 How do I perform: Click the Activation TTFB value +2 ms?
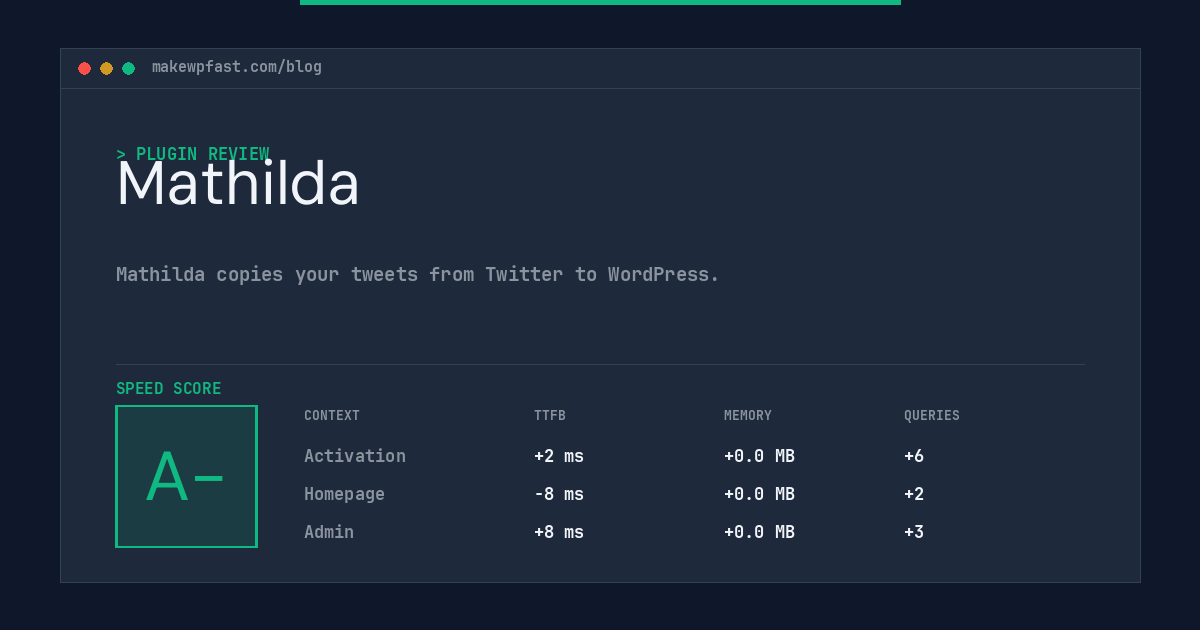point(559,456)
